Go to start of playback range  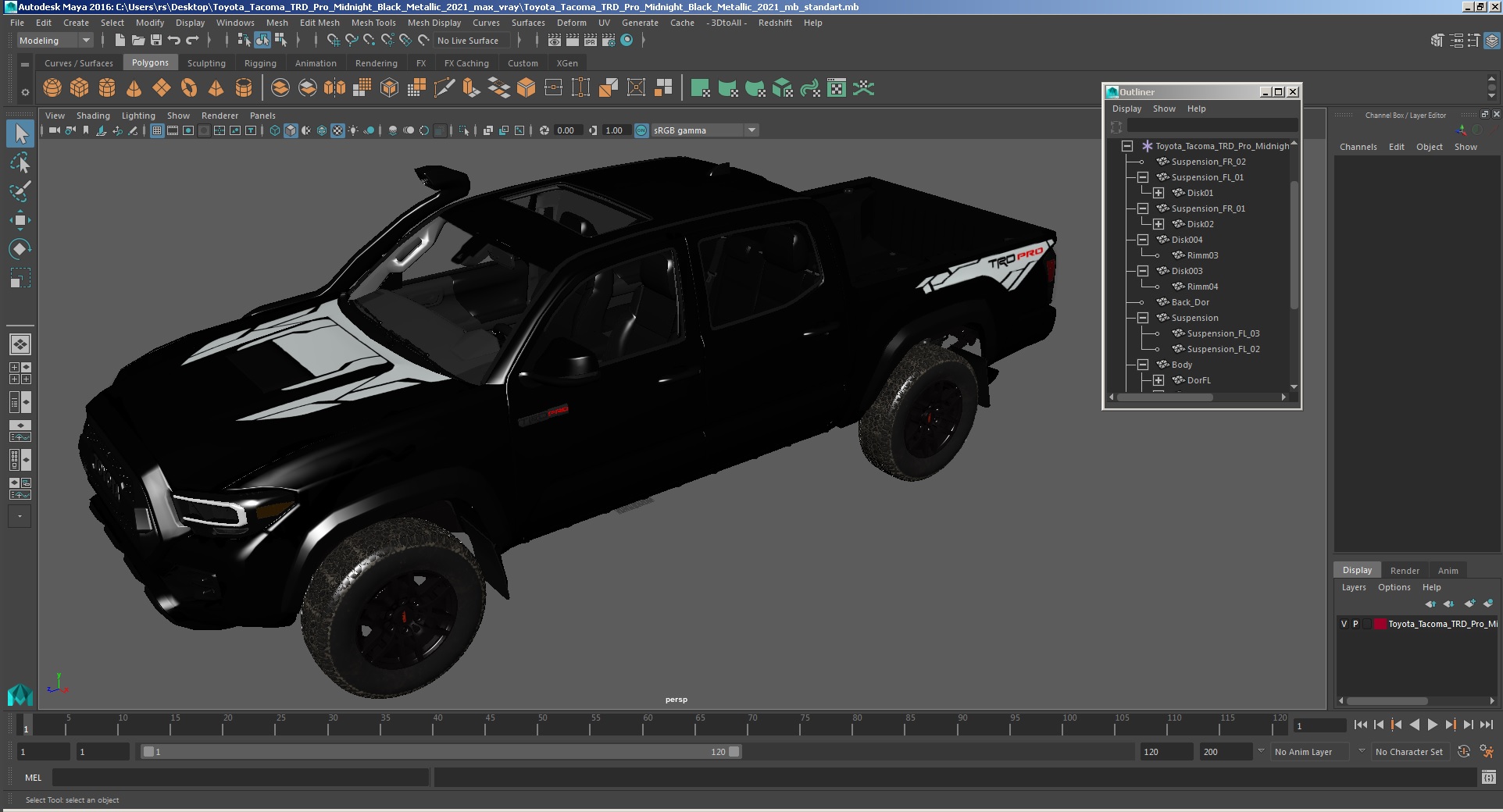click(x=1361, y=725)
